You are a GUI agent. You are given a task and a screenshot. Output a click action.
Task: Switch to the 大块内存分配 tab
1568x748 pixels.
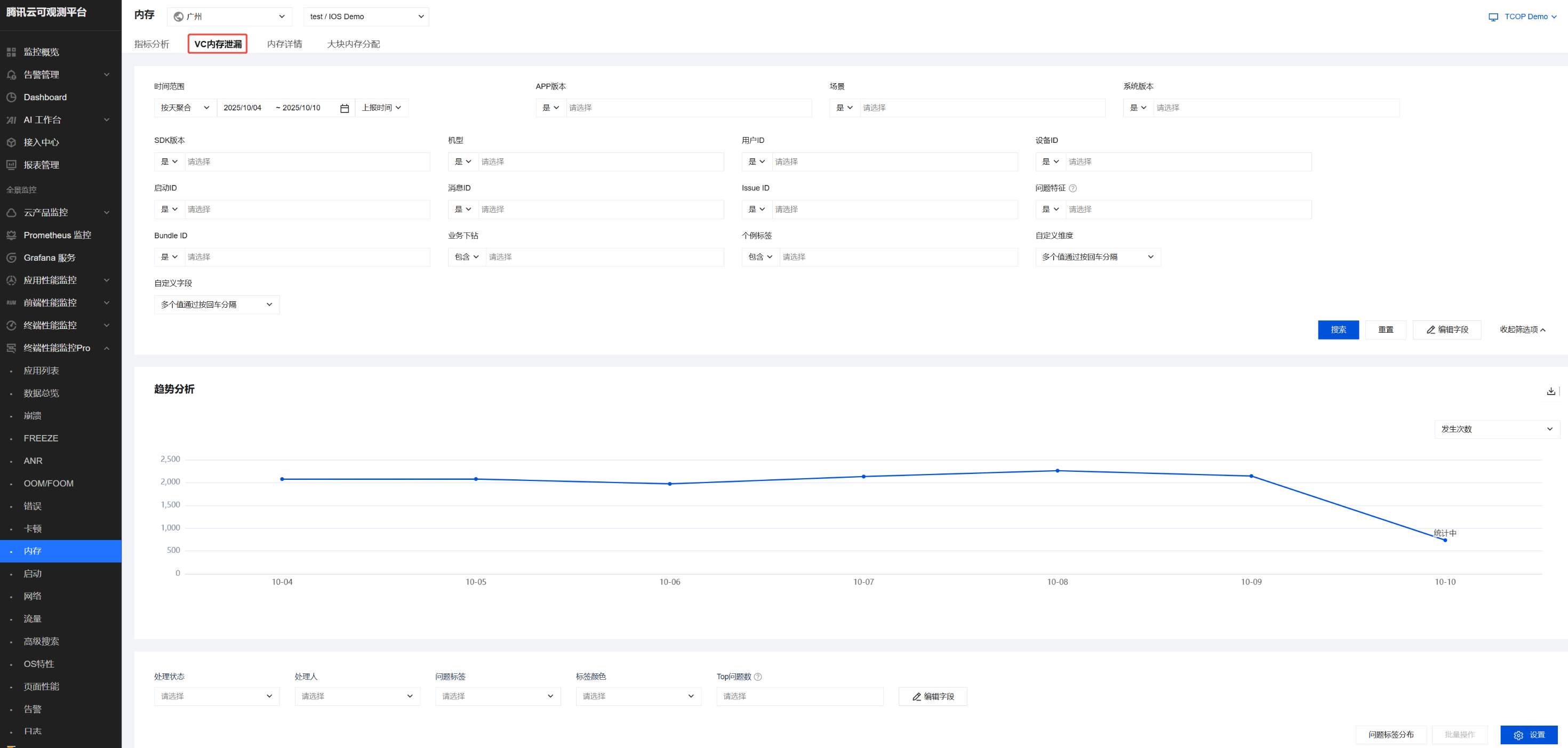pos(353,44)
